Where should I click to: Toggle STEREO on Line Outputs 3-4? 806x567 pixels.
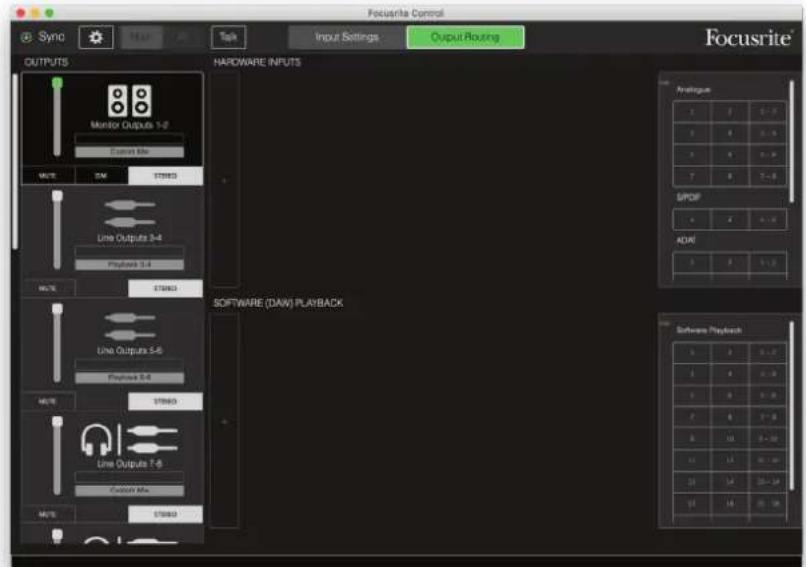coord(165,288)
